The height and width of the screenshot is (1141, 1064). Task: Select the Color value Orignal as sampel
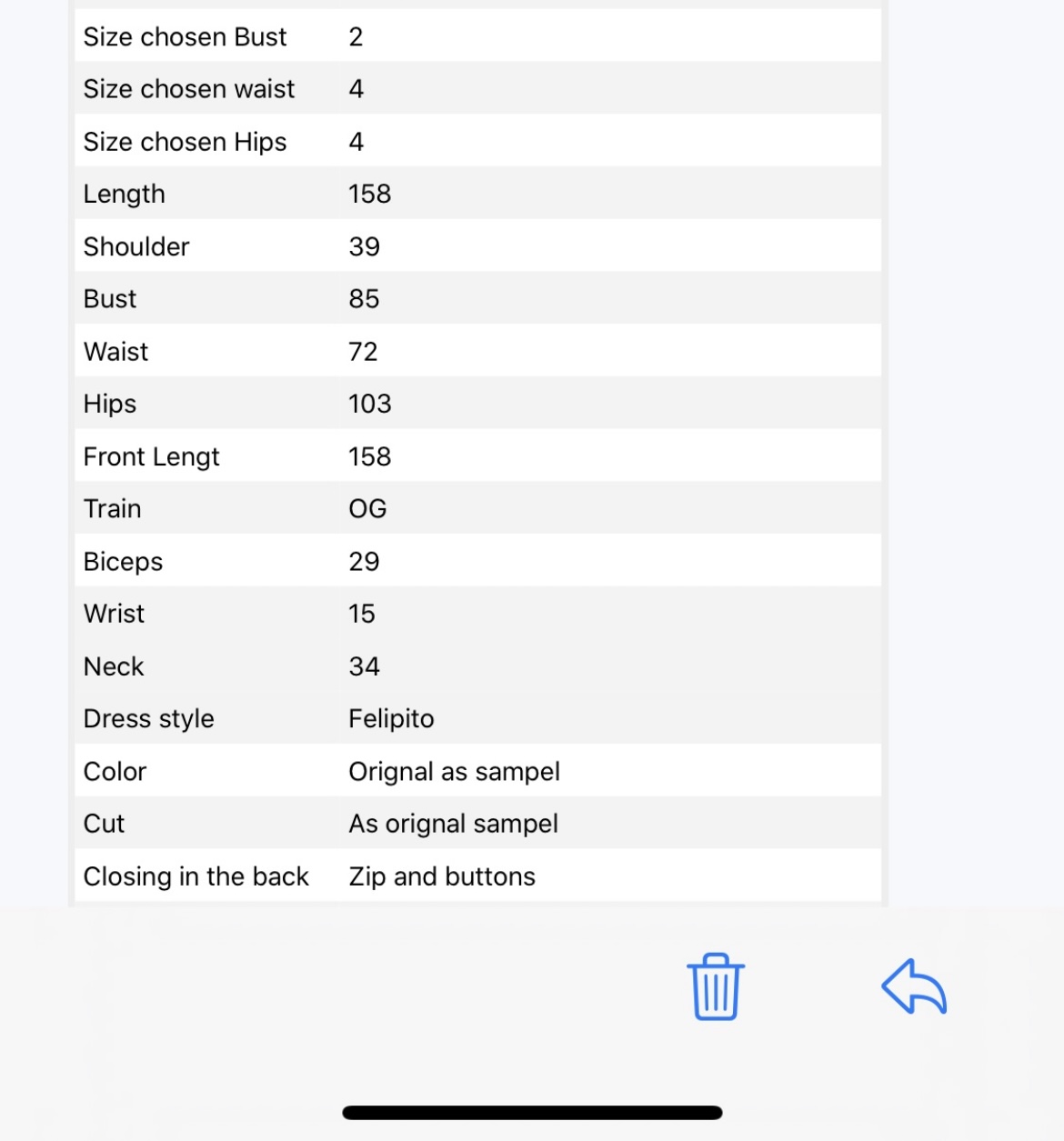tap(454, 772)
